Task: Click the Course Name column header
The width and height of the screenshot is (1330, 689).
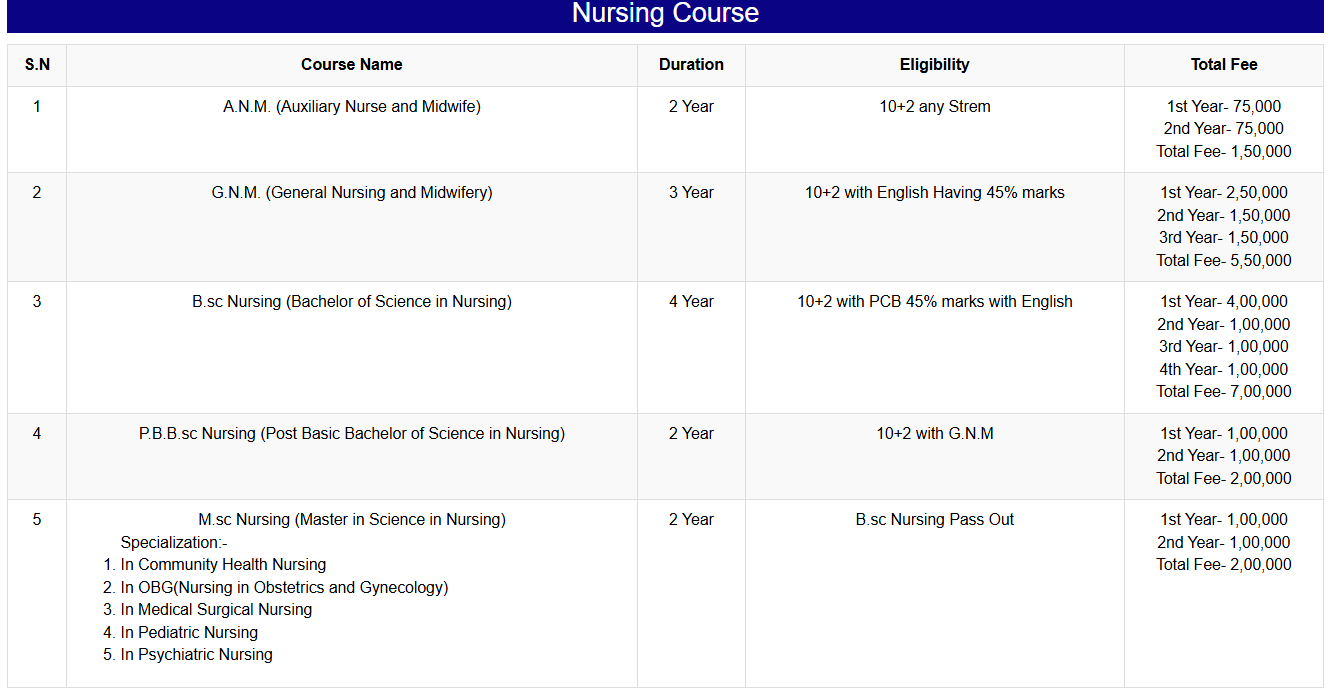Action: coord(352,65)
